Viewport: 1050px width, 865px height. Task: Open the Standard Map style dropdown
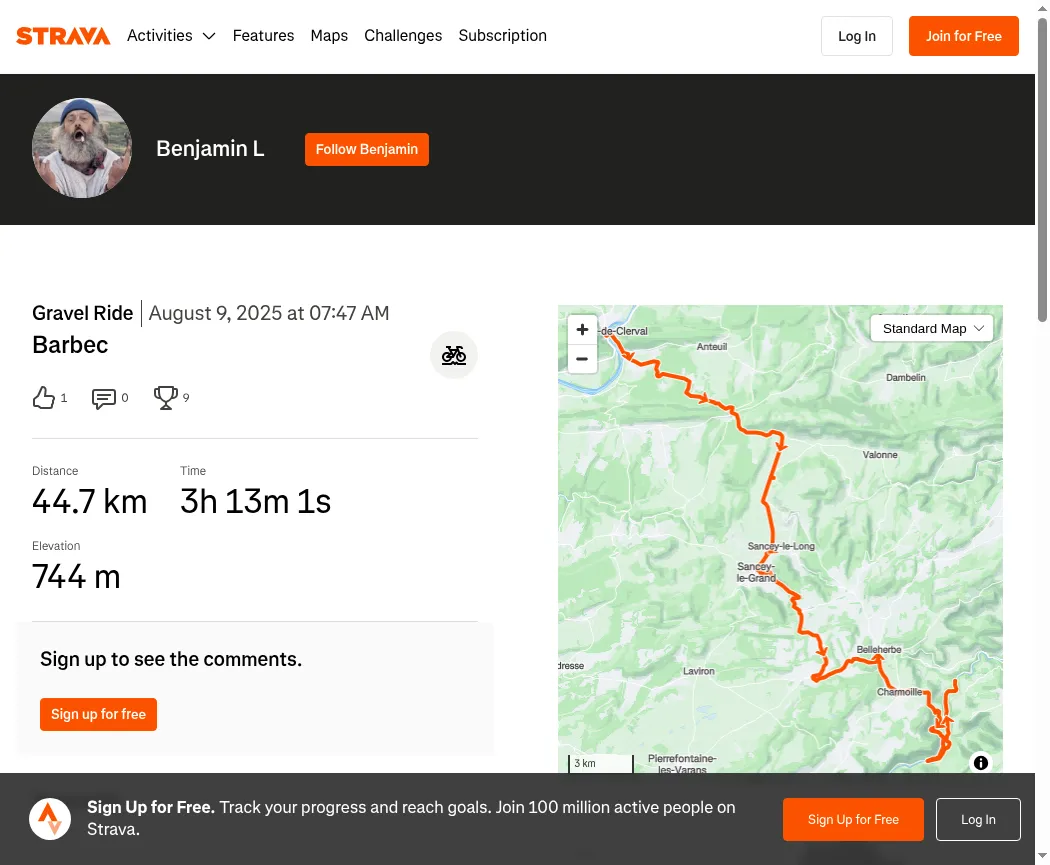point(931,329)
